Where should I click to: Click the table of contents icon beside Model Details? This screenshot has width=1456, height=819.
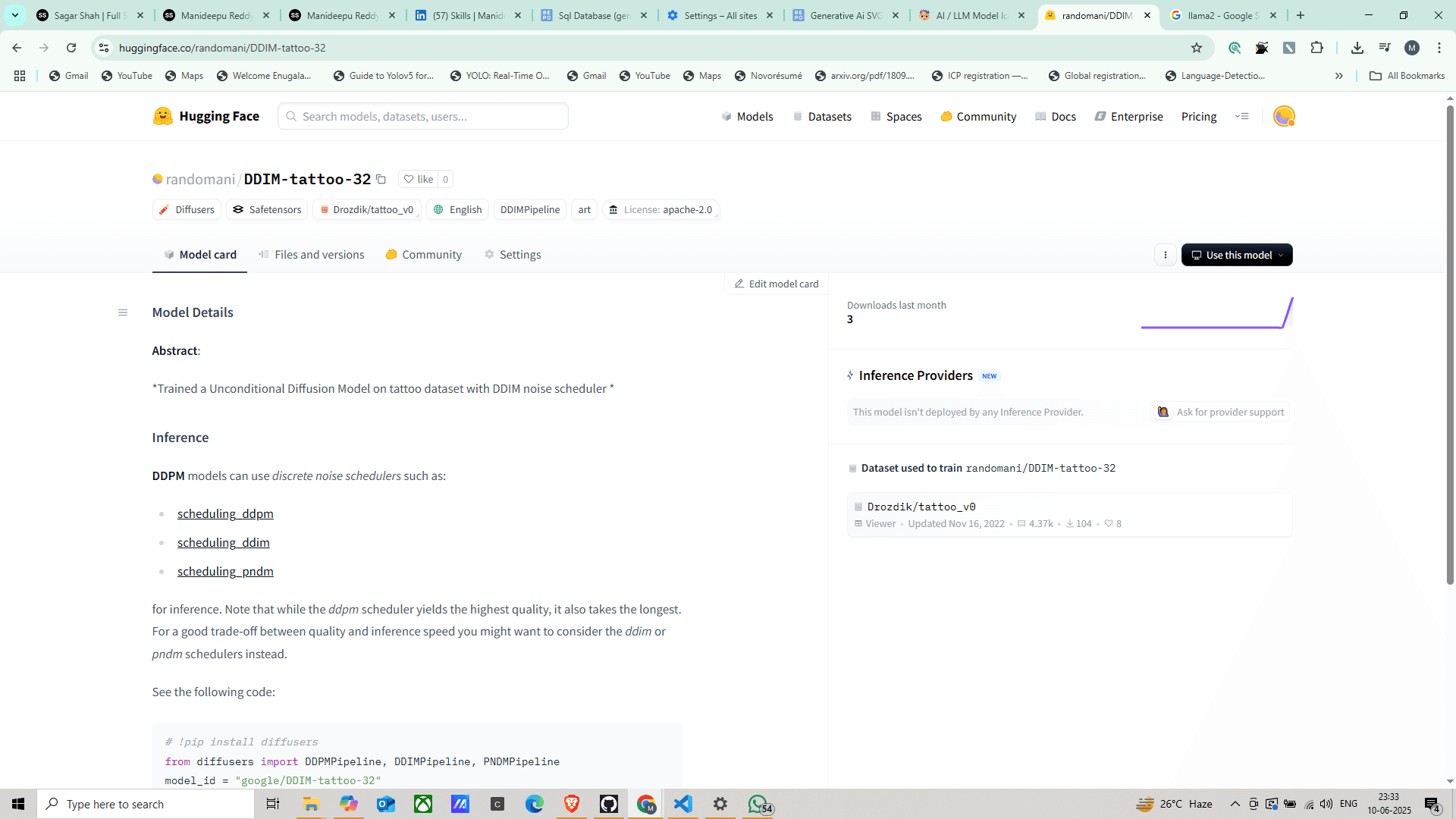tap(123, 312)
